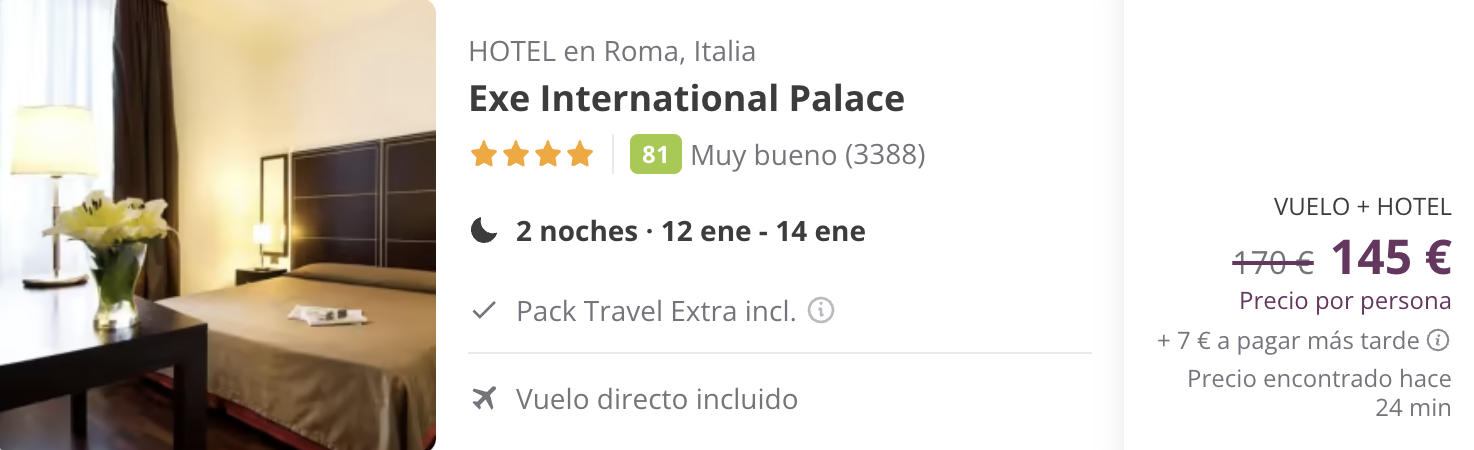Open the Exe International Palace title
Screen dimensions: 1474x450
pyautogui.click(x=687, y=98)
